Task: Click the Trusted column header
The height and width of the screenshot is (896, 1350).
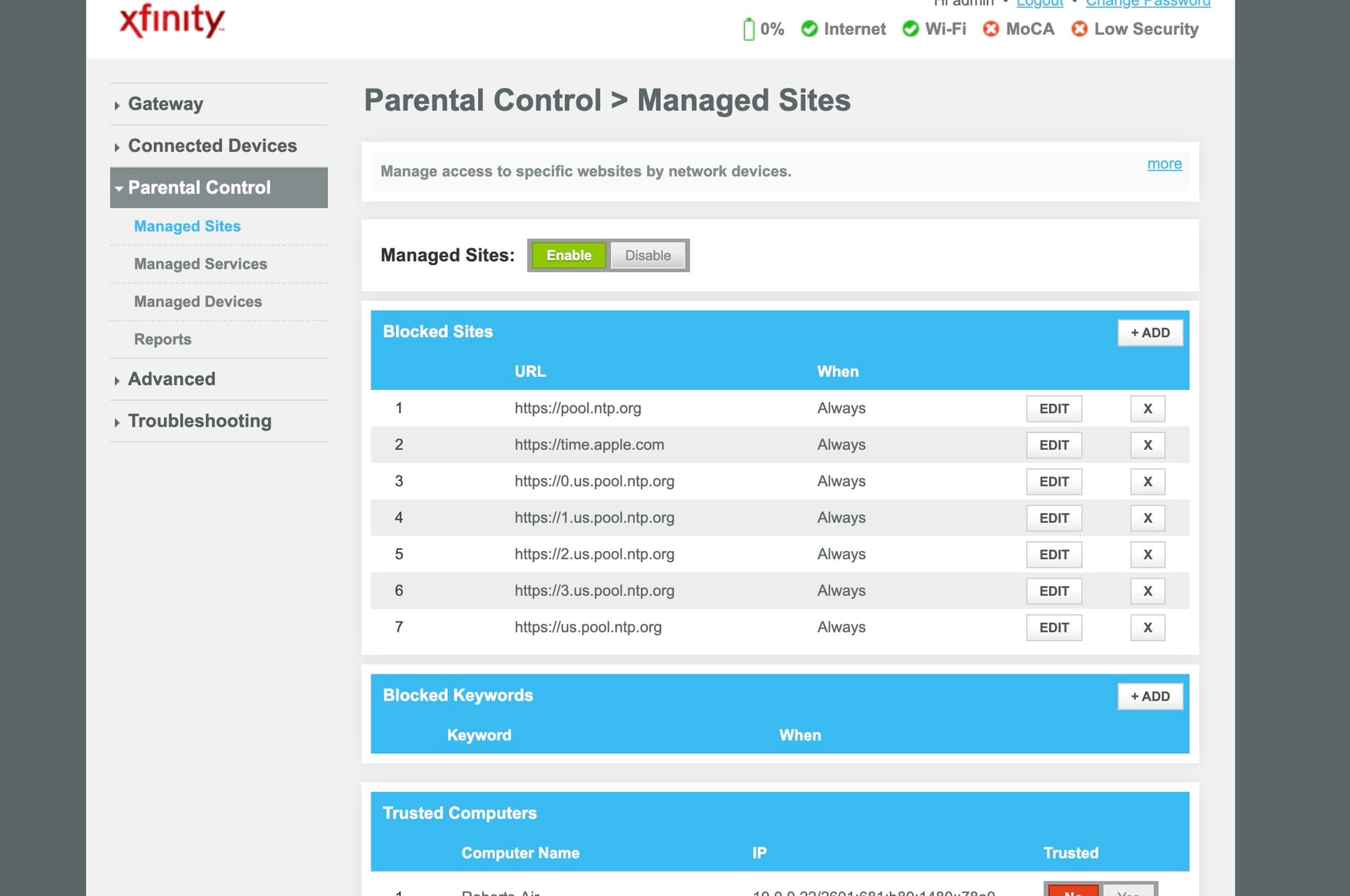Action: 1070,853
